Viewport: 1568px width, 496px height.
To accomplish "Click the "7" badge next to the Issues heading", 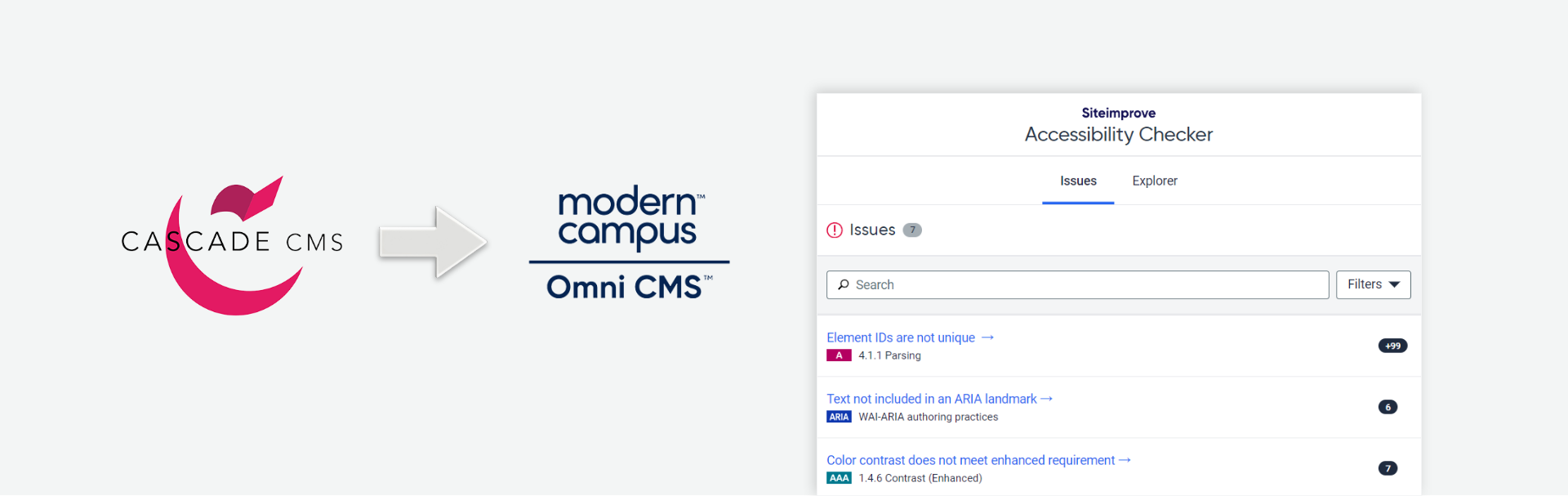I will click(912, 230).
